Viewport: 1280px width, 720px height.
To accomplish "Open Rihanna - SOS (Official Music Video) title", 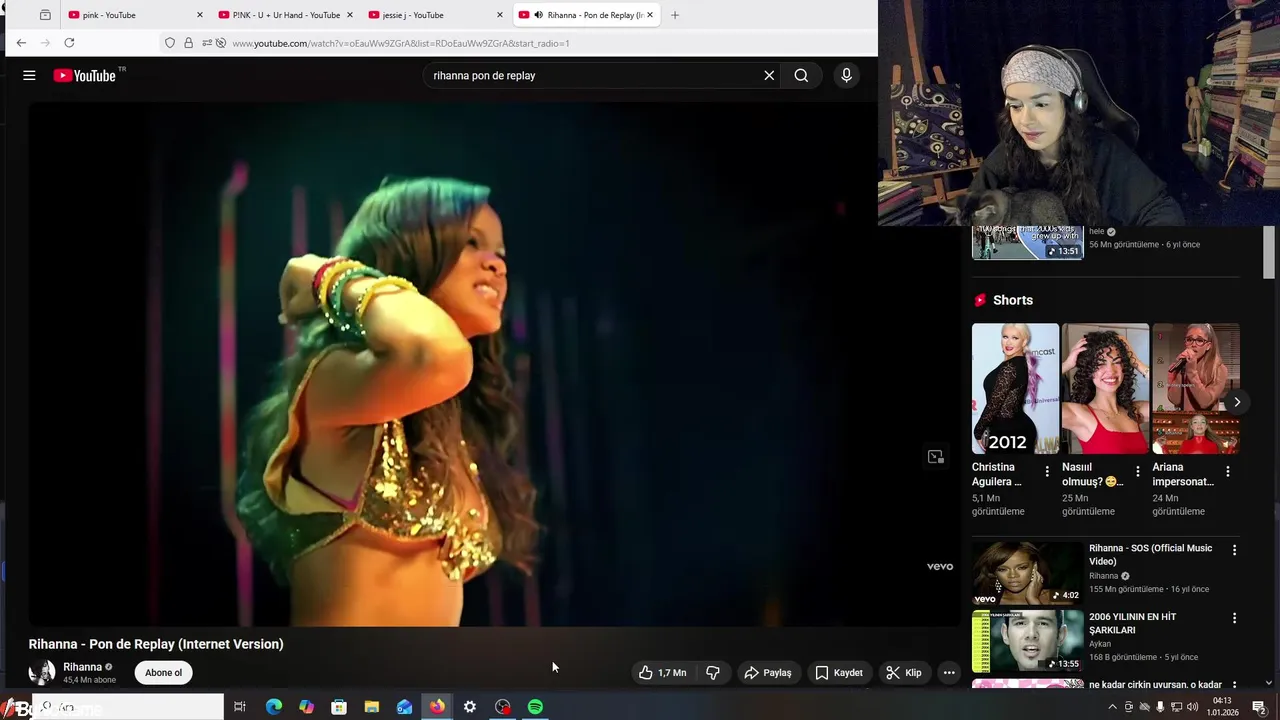I will [x=1150, y=555].
